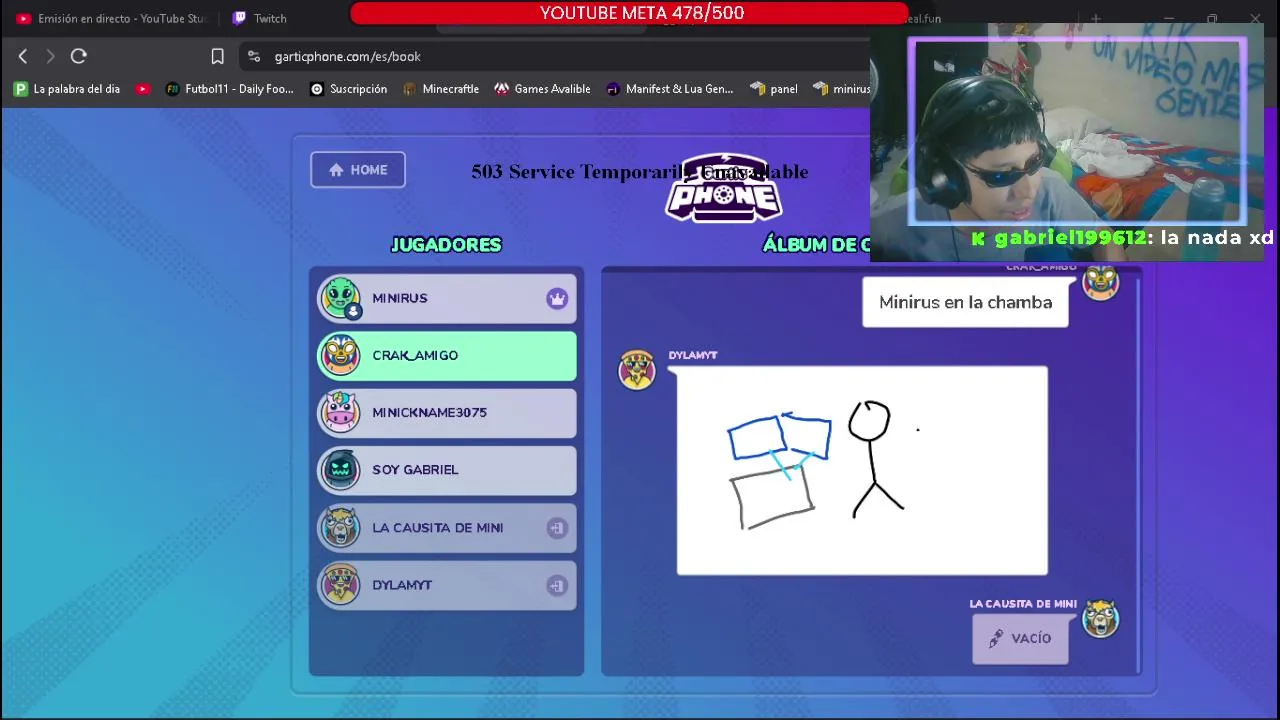1280x720 pixels.
Task: Click SOY GABRIEL dark avatar
Action: pyautogui.click(x=340, y=470)
